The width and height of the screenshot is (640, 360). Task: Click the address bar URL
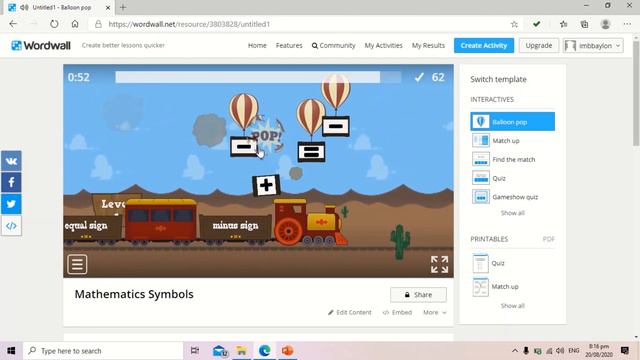(189, 24)
